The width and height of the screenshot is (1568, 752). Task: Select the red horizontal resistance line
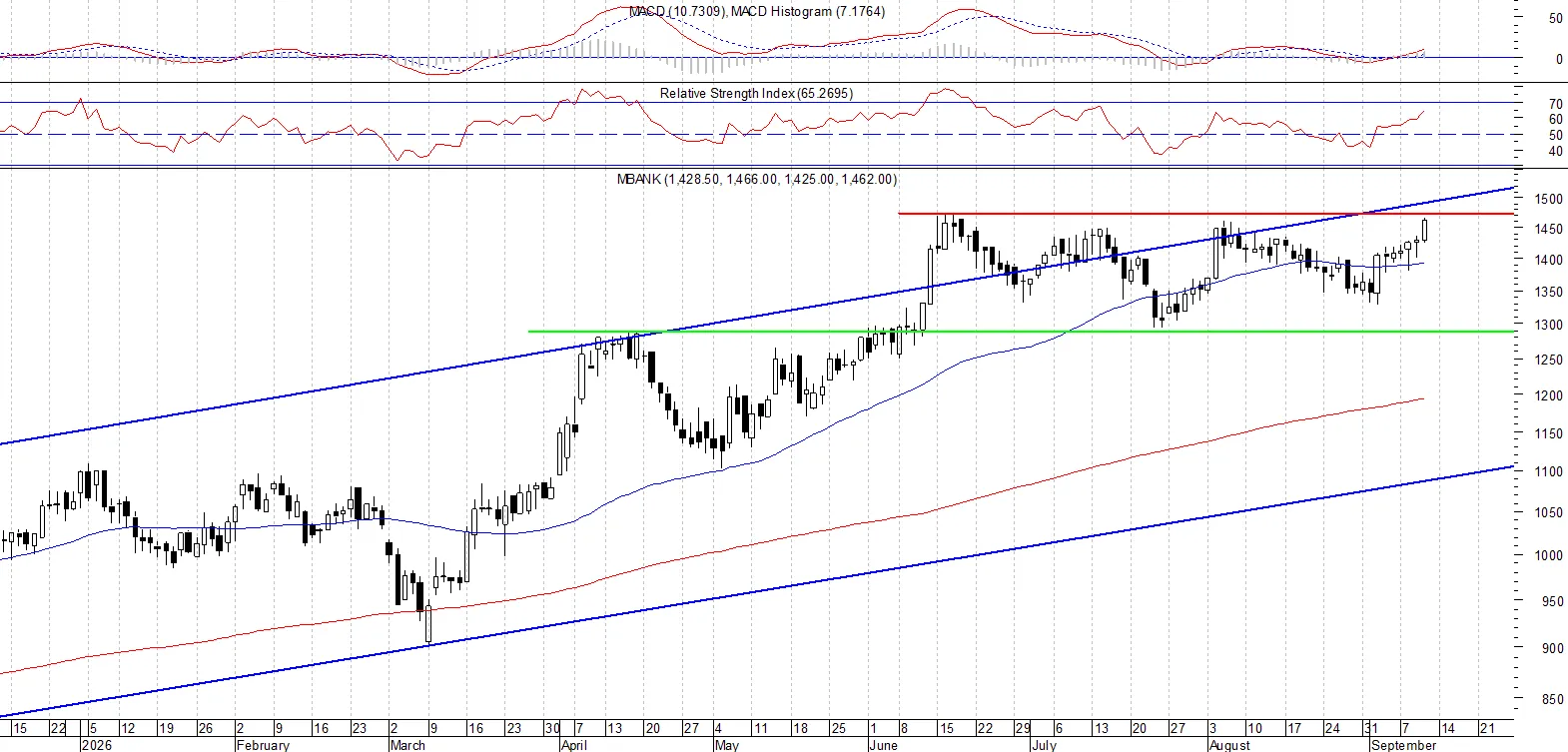(1203, 213)
